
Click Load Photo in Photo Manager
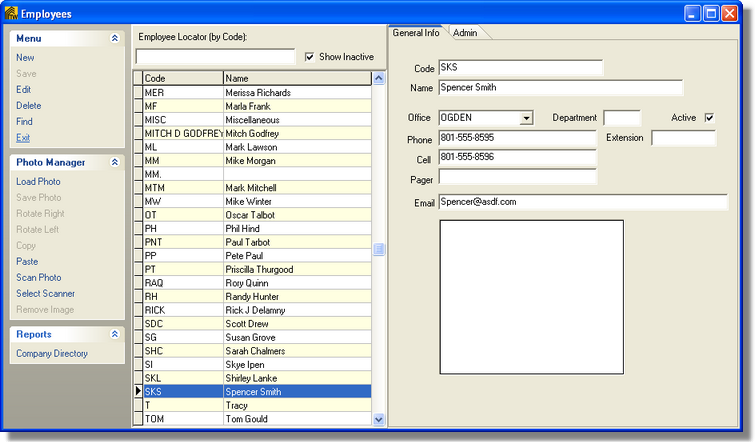(x=38, y=182)
